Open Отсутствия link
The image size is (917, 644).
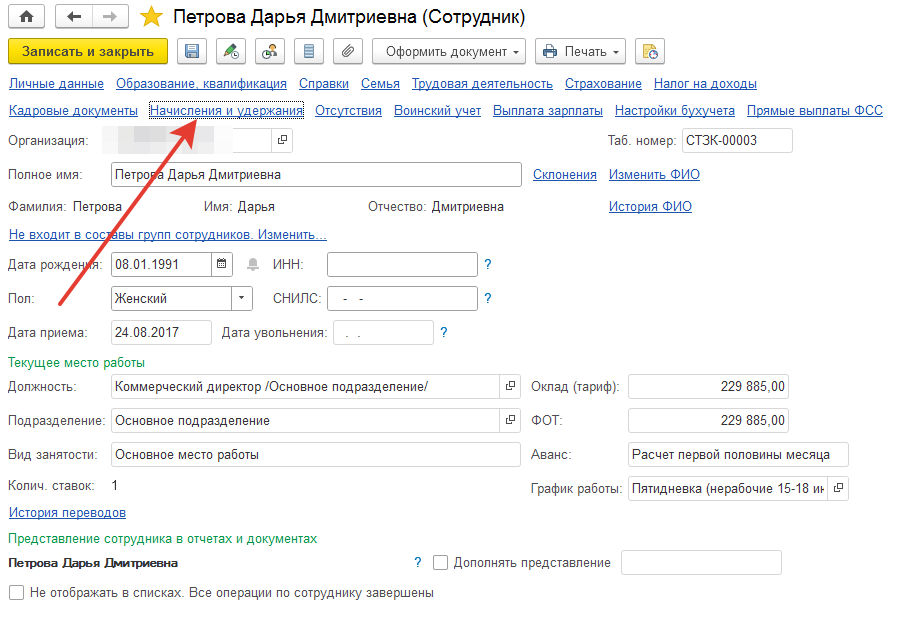pyautogui.click(x=348, y=111)
